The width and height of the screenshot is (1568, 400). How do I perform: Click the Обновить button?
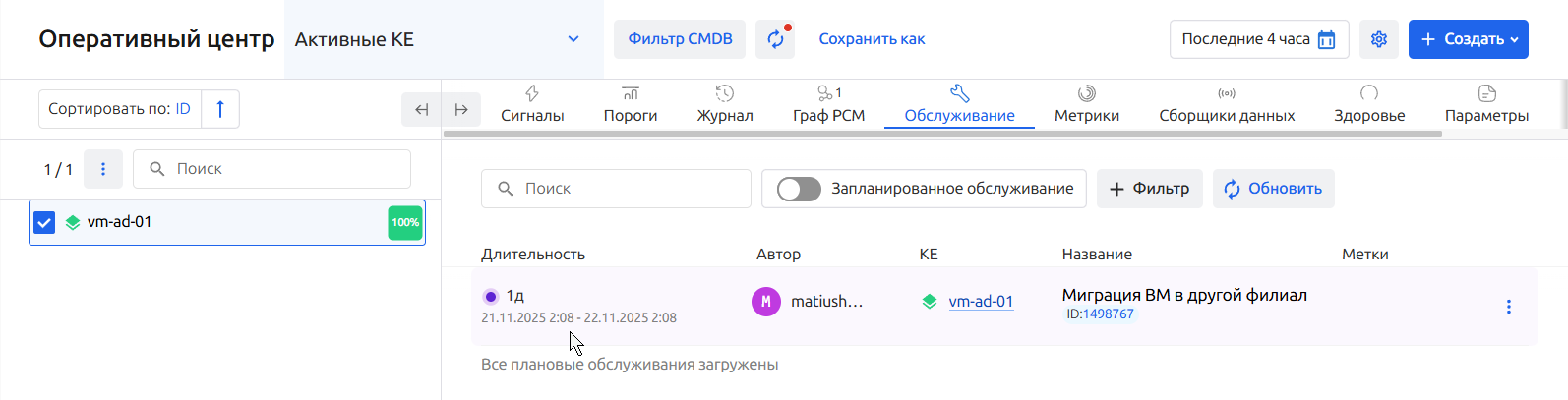(x=1274, y=189)
